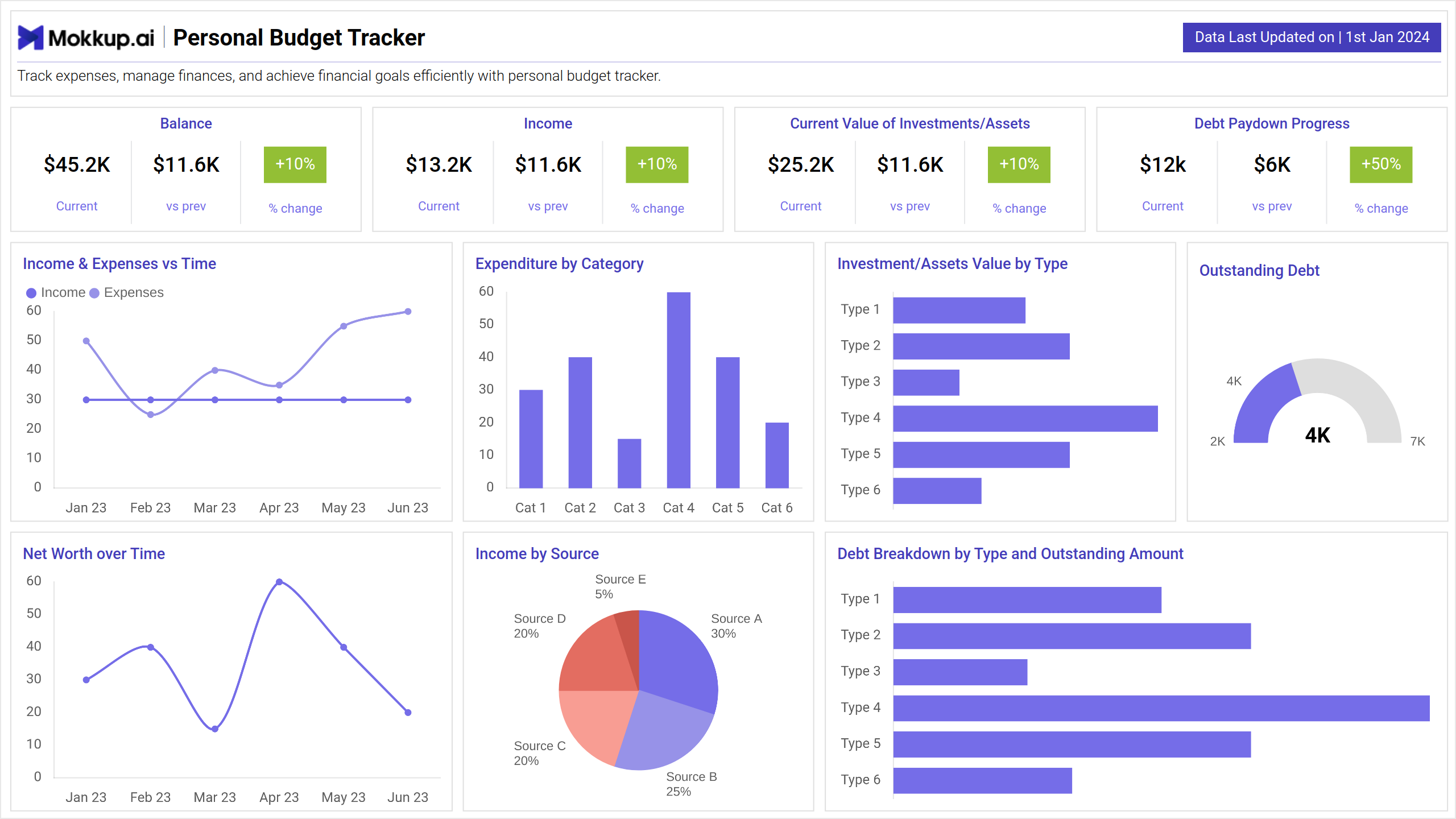Click the $13.2K current income value
The image size is (1456, 819).
[439, 165]
